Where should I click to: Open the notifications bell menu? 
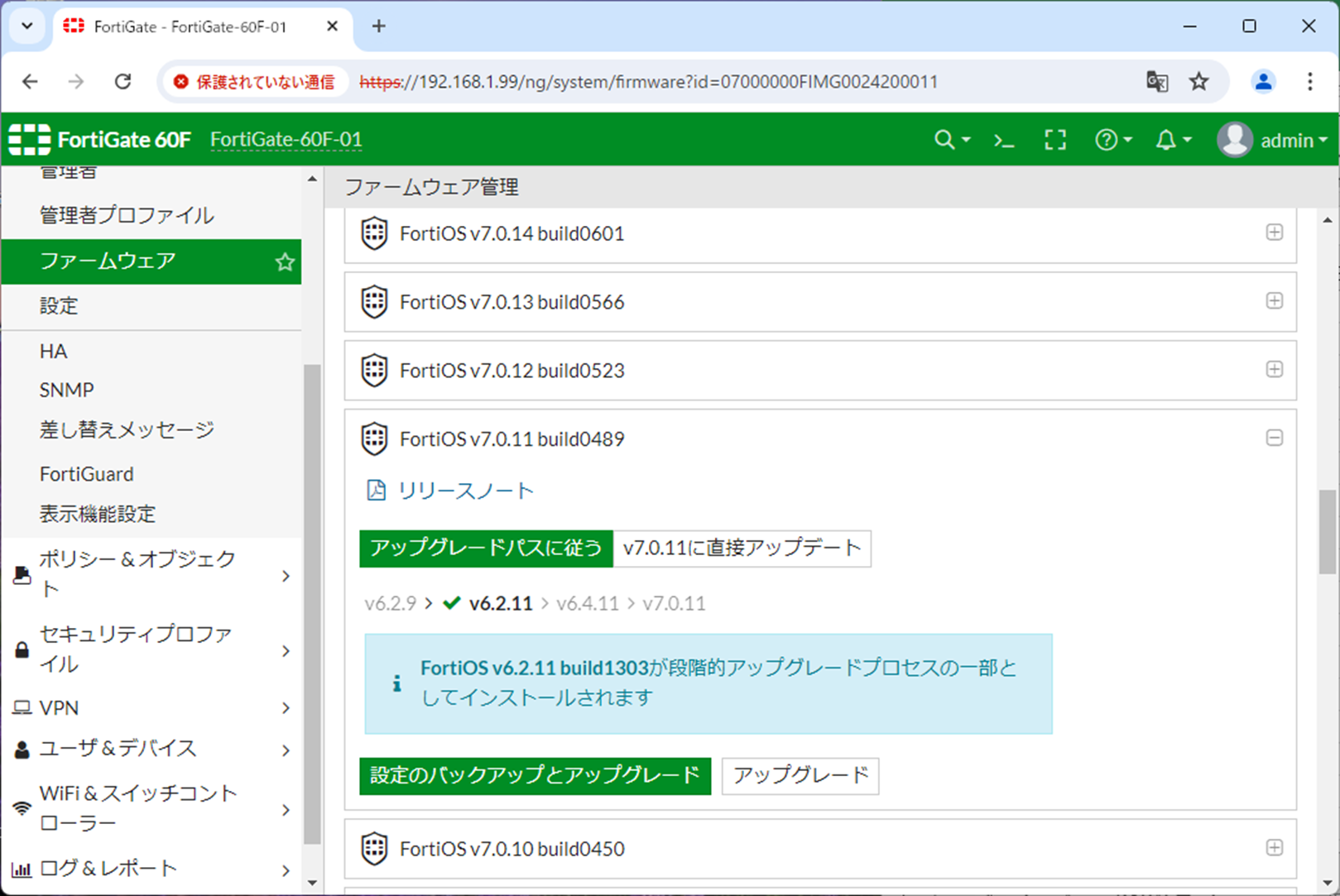click(x=1173, y=140)
